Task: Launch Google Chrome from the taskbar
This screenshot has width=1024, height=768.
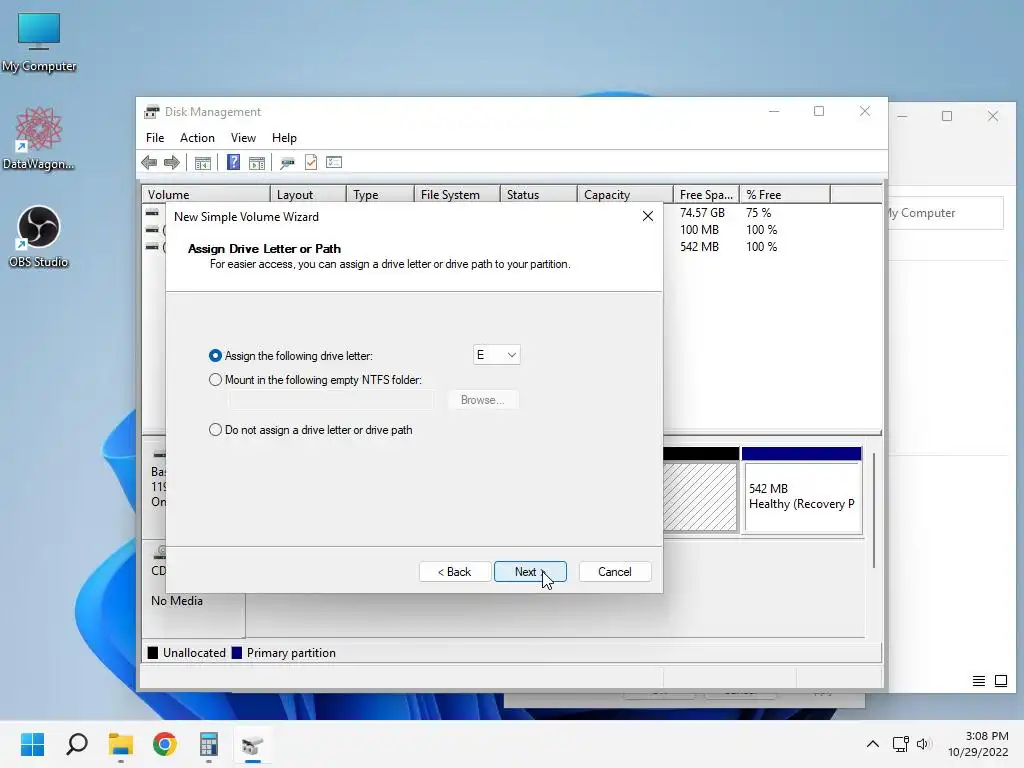Action: coord(165,744)
